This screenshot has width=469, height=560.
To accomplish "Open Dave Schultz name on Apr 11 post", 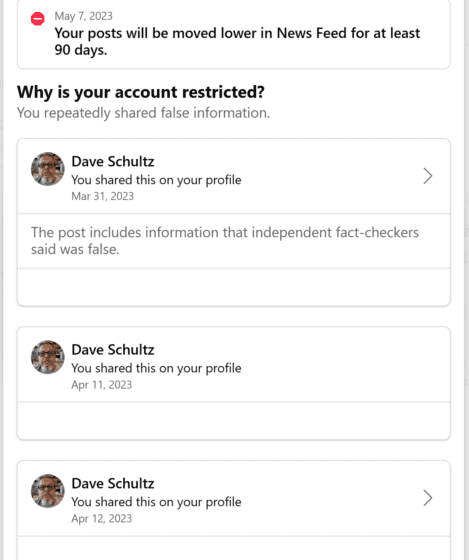I will (113, 350).
